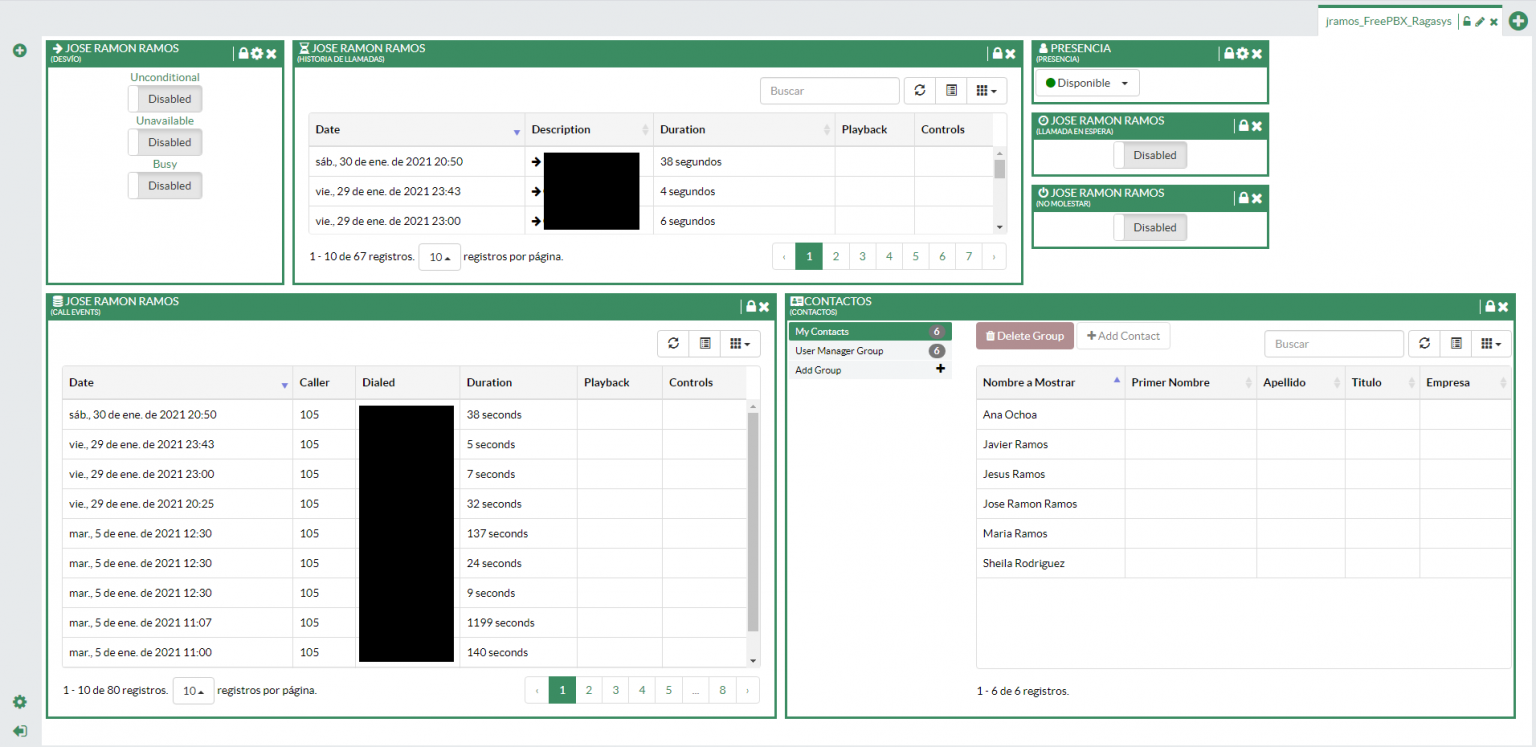This screenshot has width=1536, height=747.
Task: Refresh the Historia de Llamadas call list
Action: tap(919, 90)
